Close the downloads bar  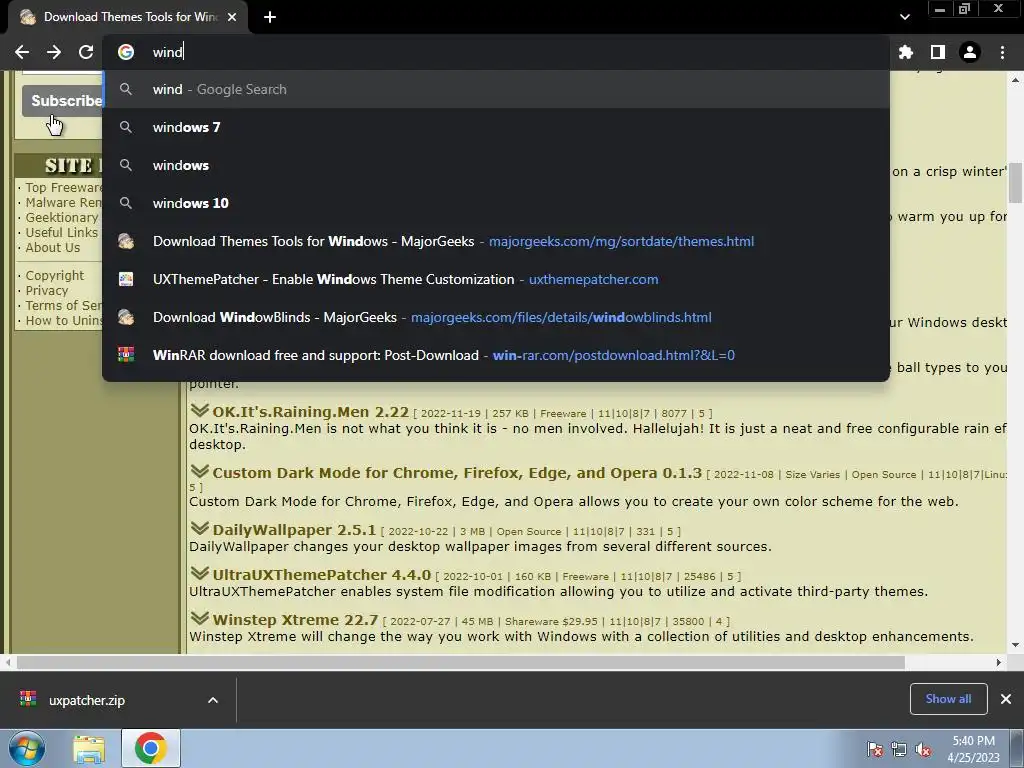point(1006,699)
